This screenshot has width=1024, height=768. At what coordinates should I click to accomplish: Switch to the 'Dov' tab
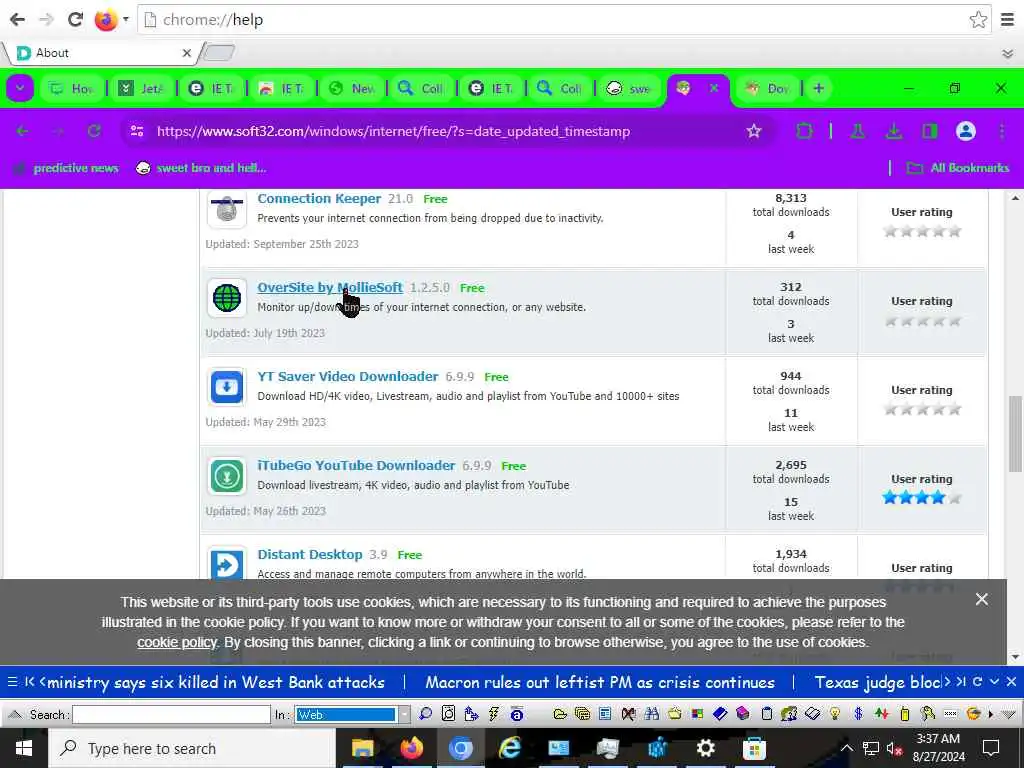767,88
